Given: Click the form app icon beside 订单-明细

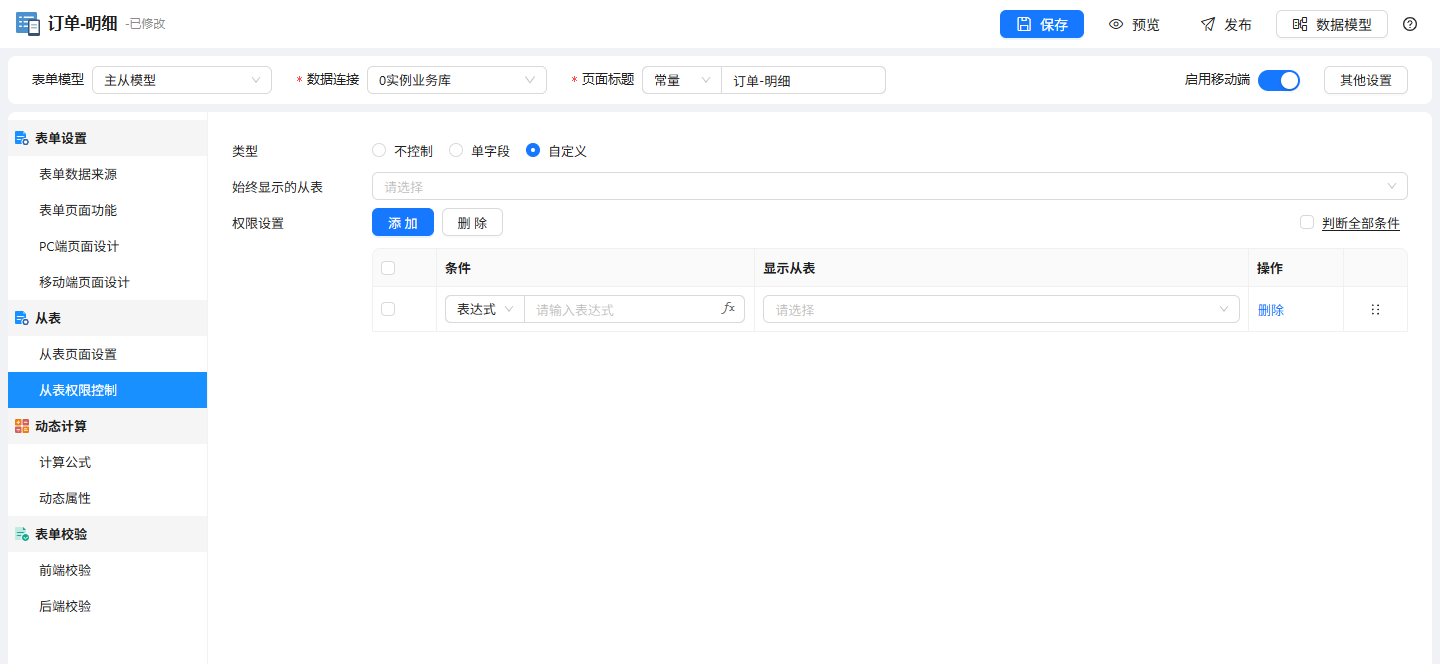Looking at the screenshot, I should (x=28, y=24).
